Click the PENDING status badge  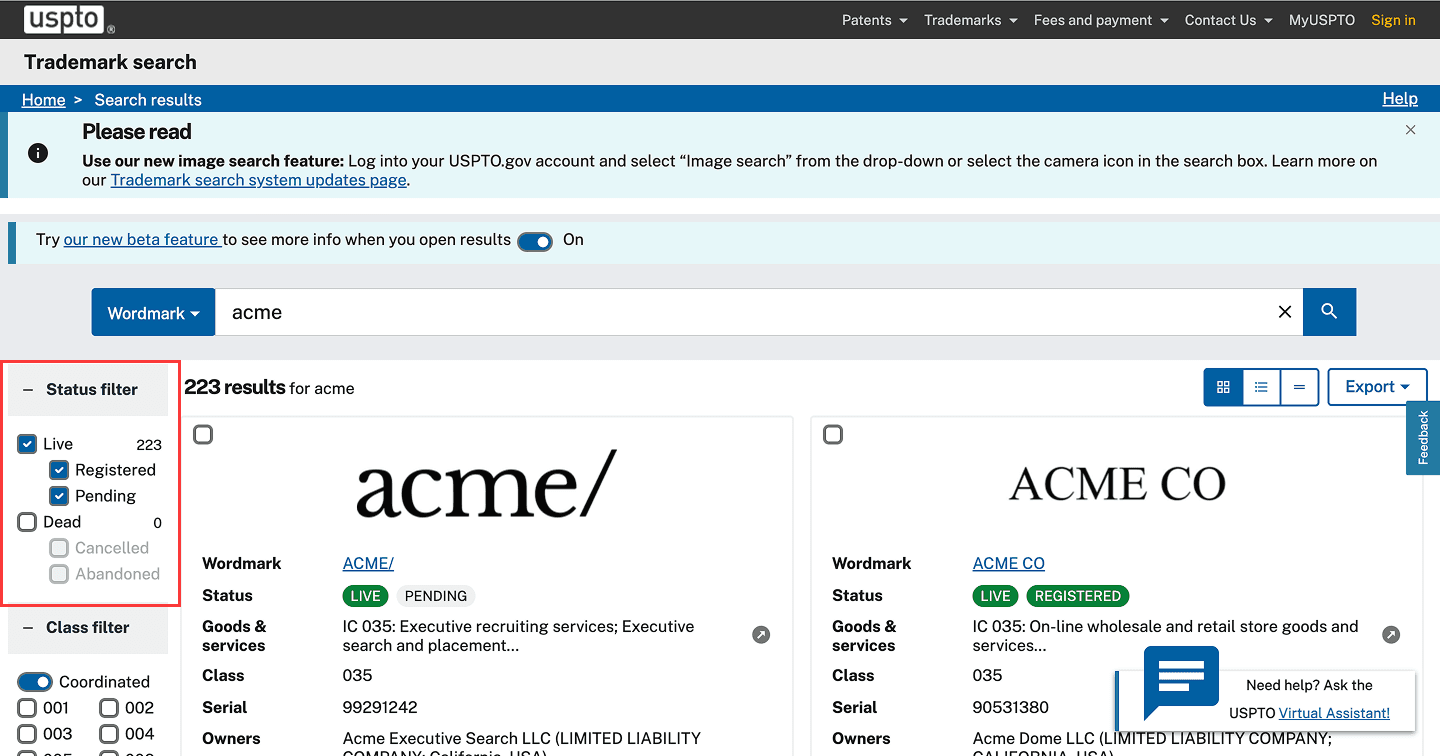[x=436, y=596]
